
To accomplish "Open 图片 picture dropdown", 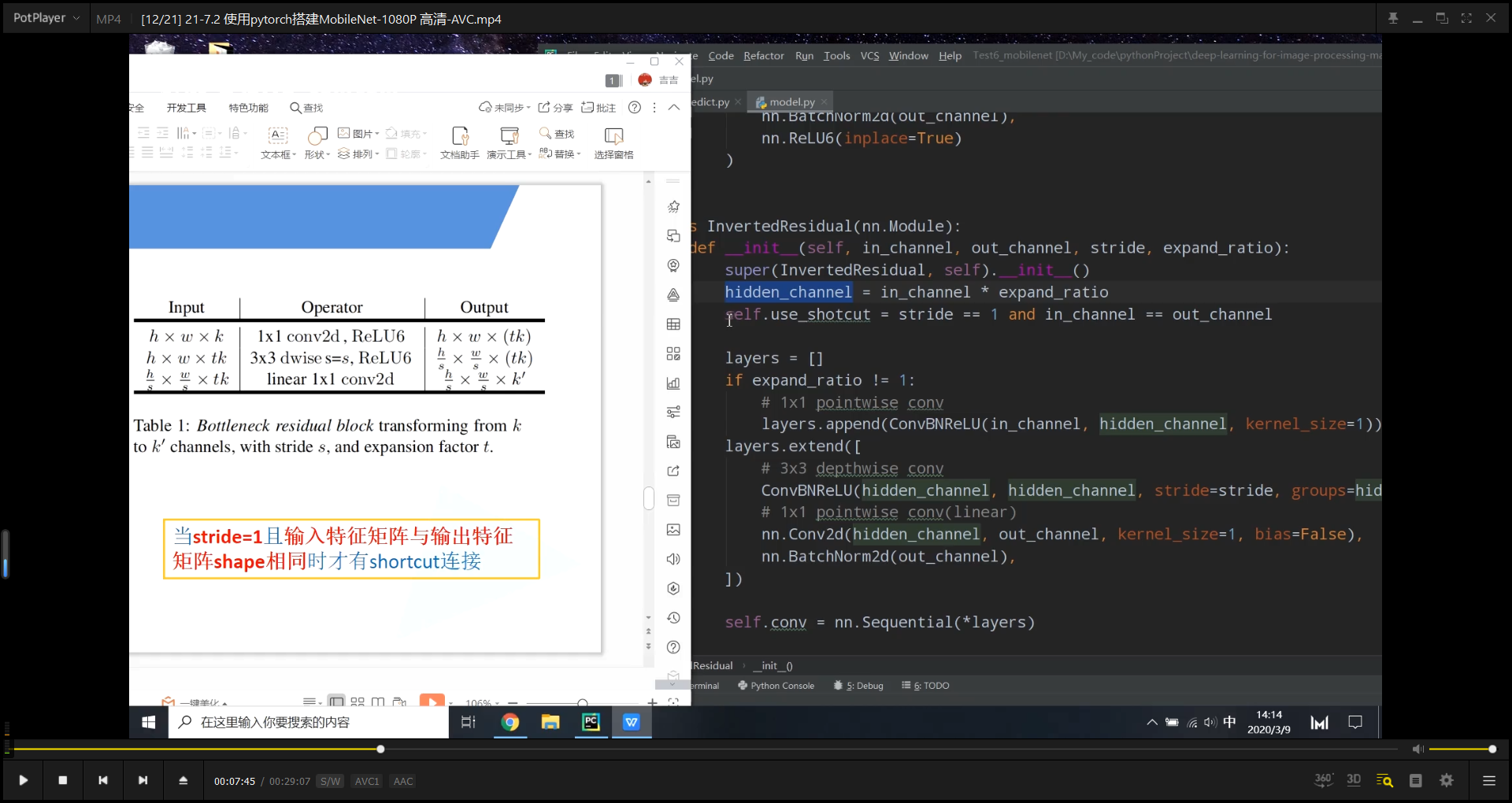I will [x=358, y=134].
